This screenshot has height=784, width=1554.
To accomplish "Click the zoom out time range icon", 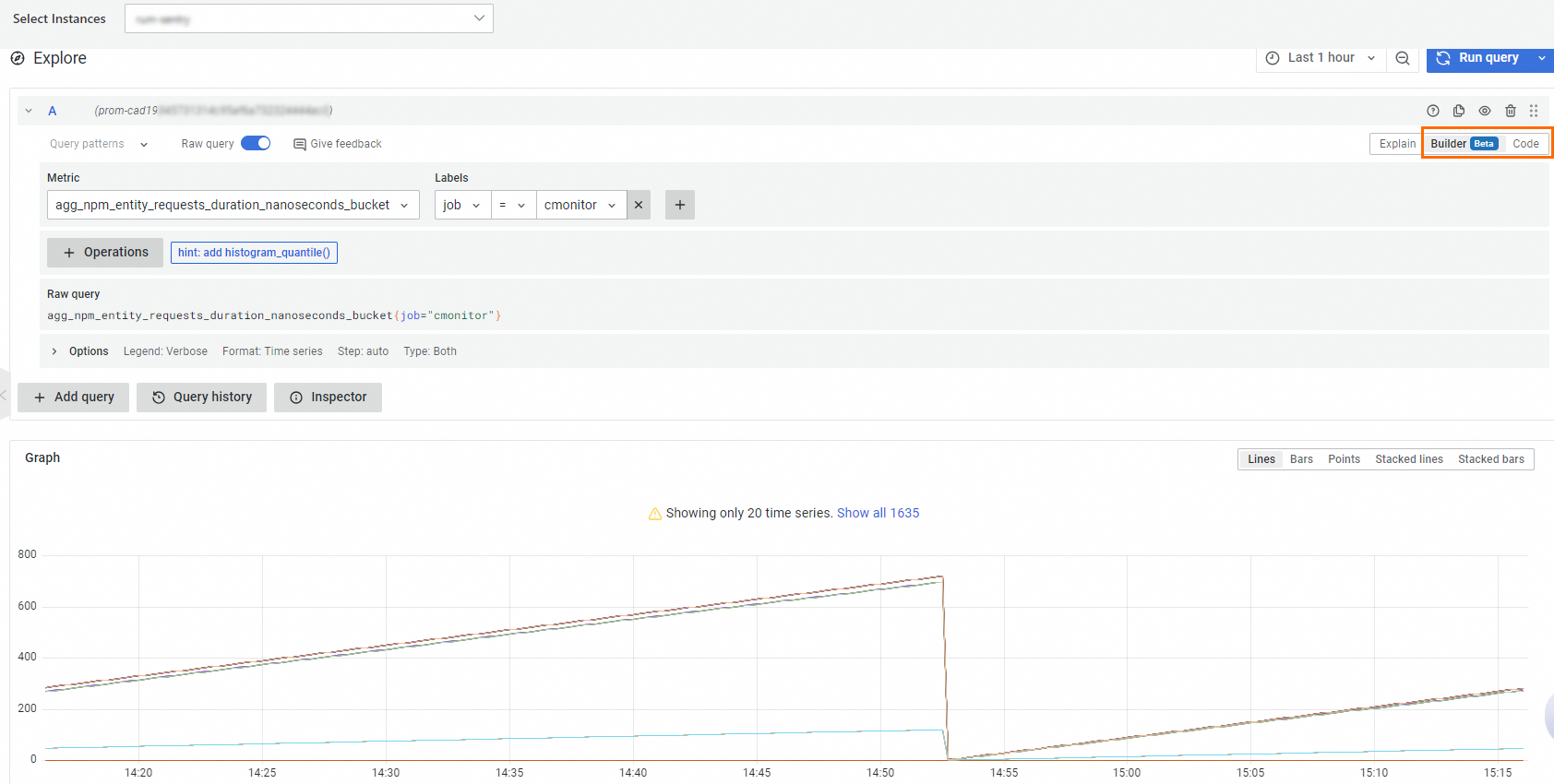I will [1403, 58].
